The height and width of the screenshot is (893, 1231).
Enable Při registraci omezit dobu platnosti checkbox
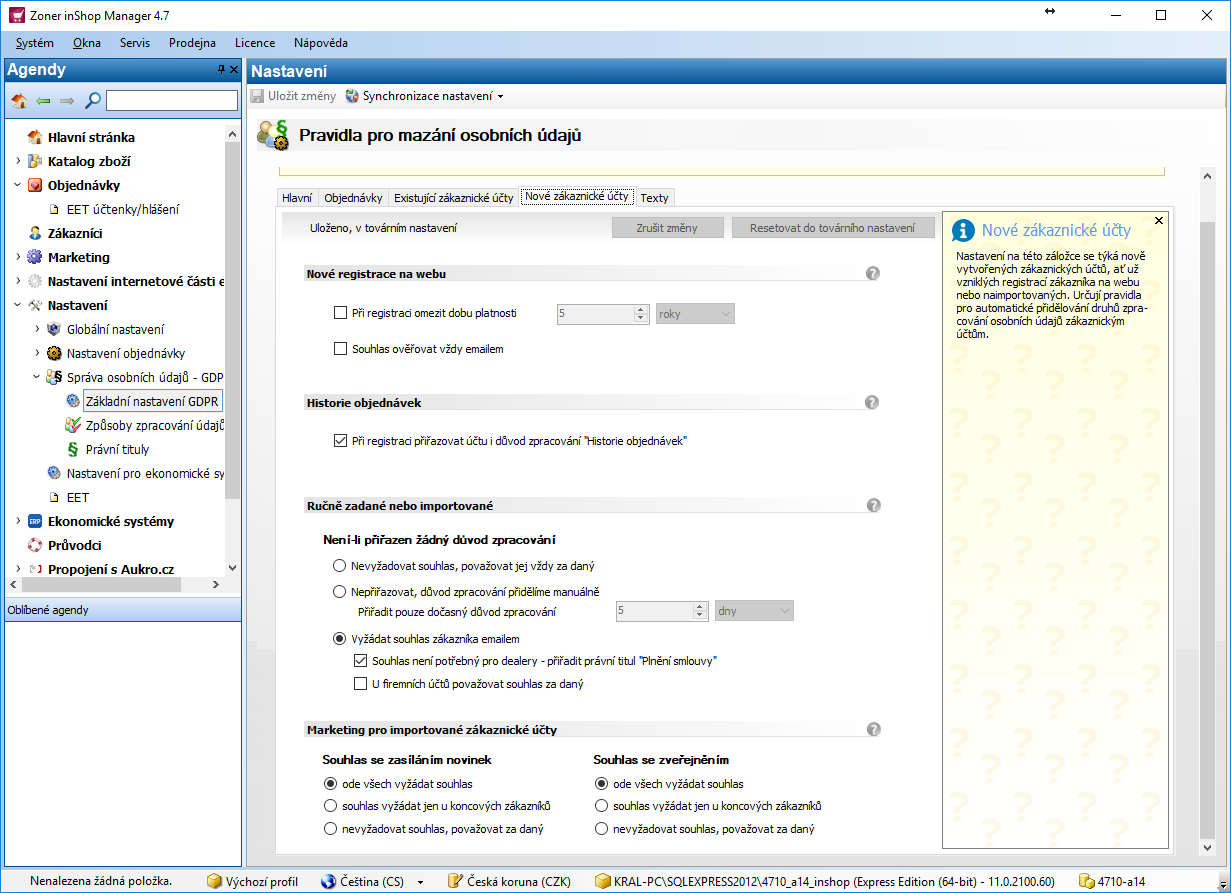[x=340, y=313]
